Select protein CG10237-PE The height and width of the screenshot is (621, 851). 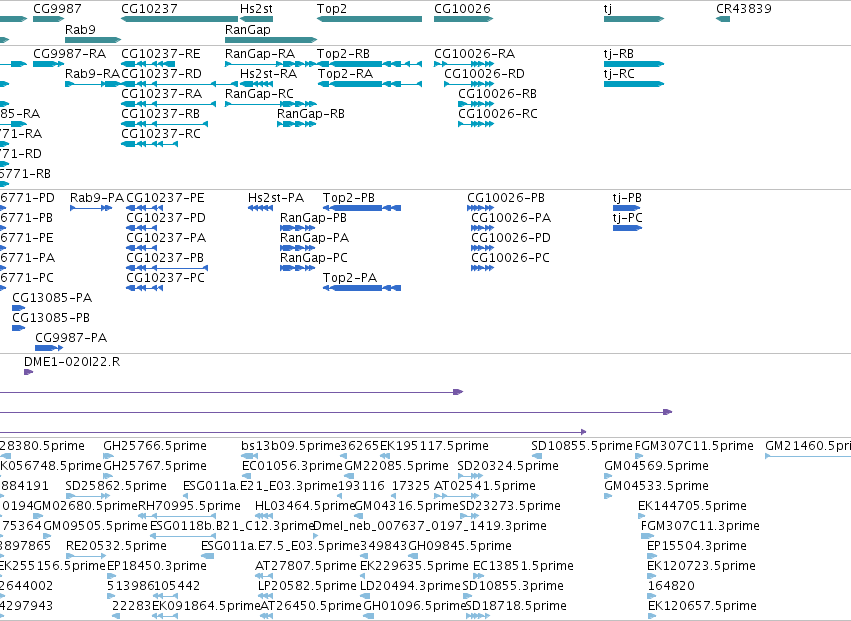(x=166, y=198)
